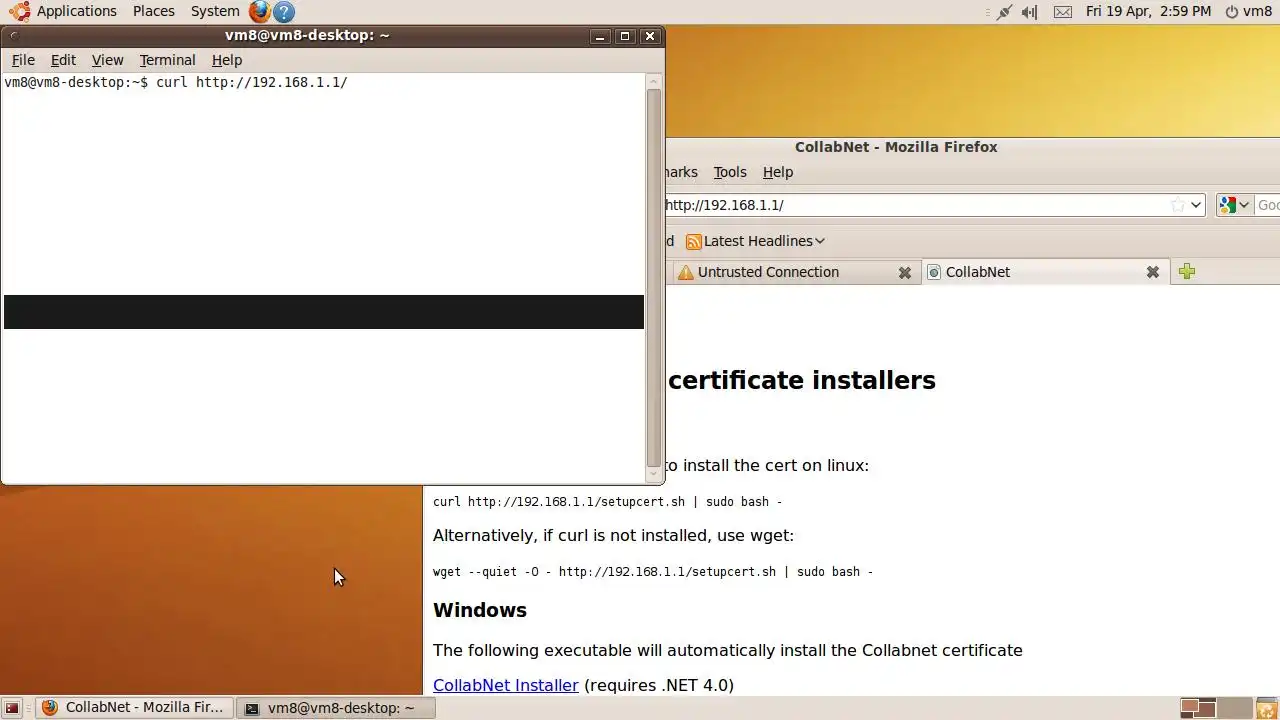Close the CollabNet tab

1152,272
